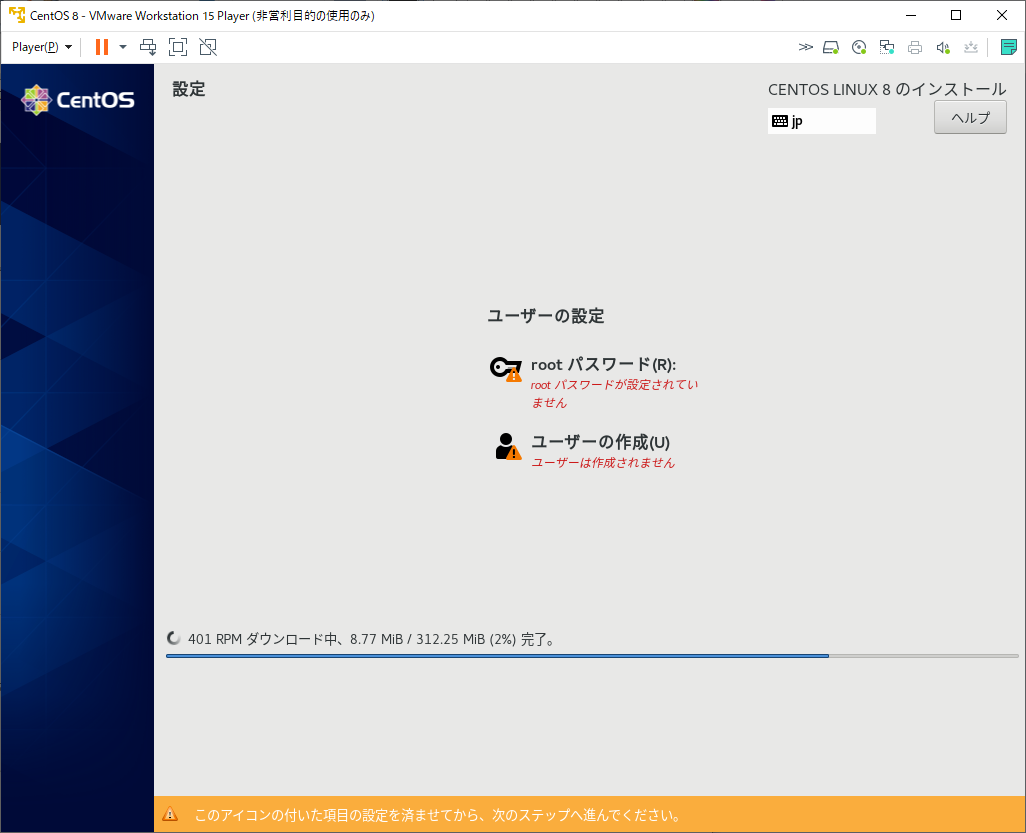Click the user creation warning icon
The width and height of the screenshot is (1026, 833).
[x=513, y=454]
